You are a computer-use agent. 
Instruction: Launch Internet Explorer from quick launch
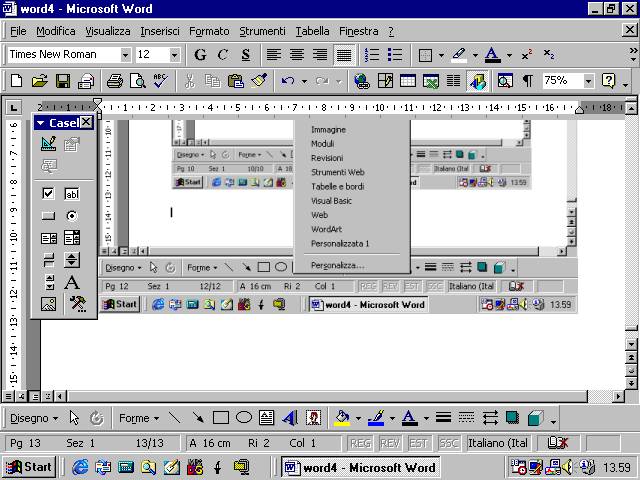80,467
